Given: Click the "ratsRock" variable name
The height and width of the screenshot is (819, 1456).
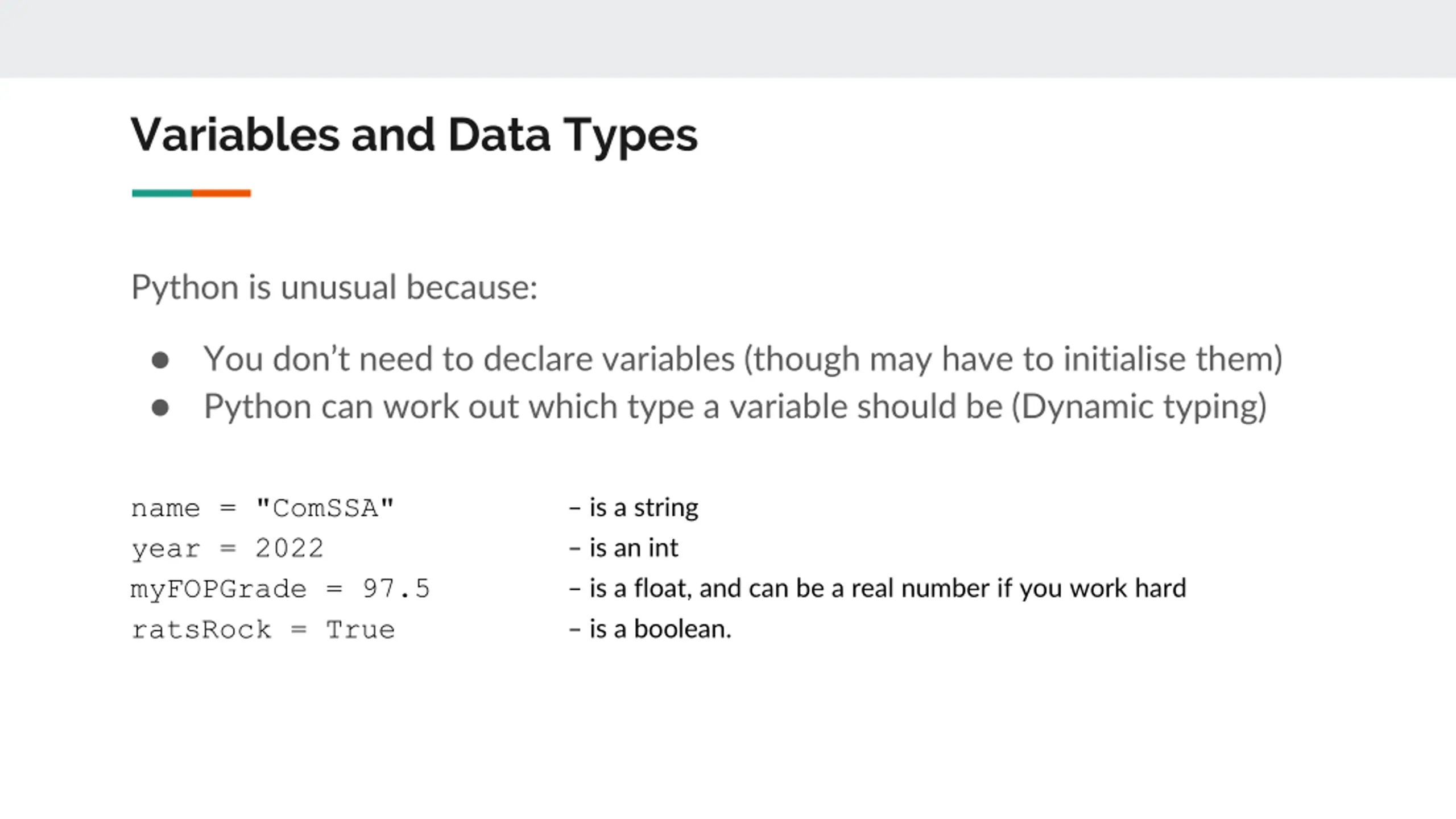Looking at the screenshot, I should click(201, 630).
